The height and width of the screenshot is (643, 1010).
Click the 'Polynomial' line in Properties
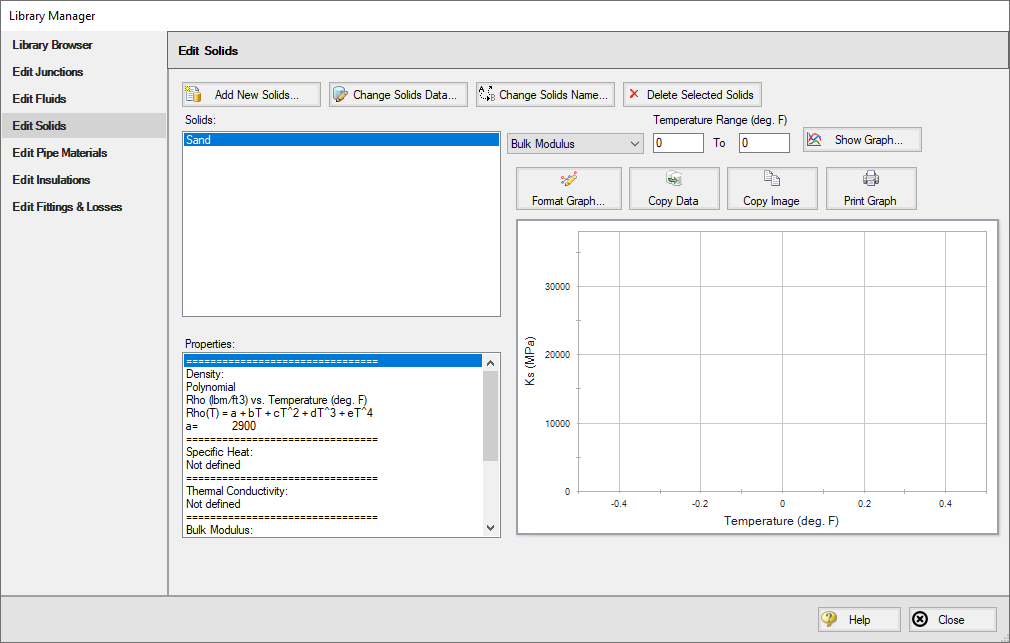(x=211, y=387)
